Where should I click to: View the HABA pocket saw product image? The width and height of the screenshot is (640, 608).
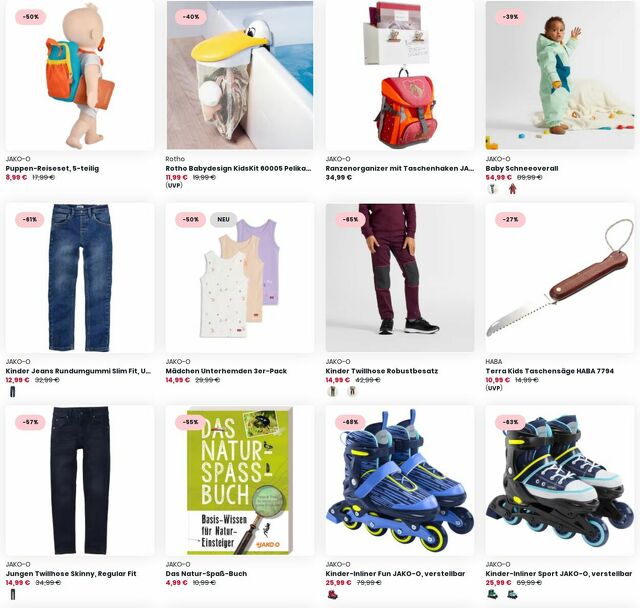(560, 278)
